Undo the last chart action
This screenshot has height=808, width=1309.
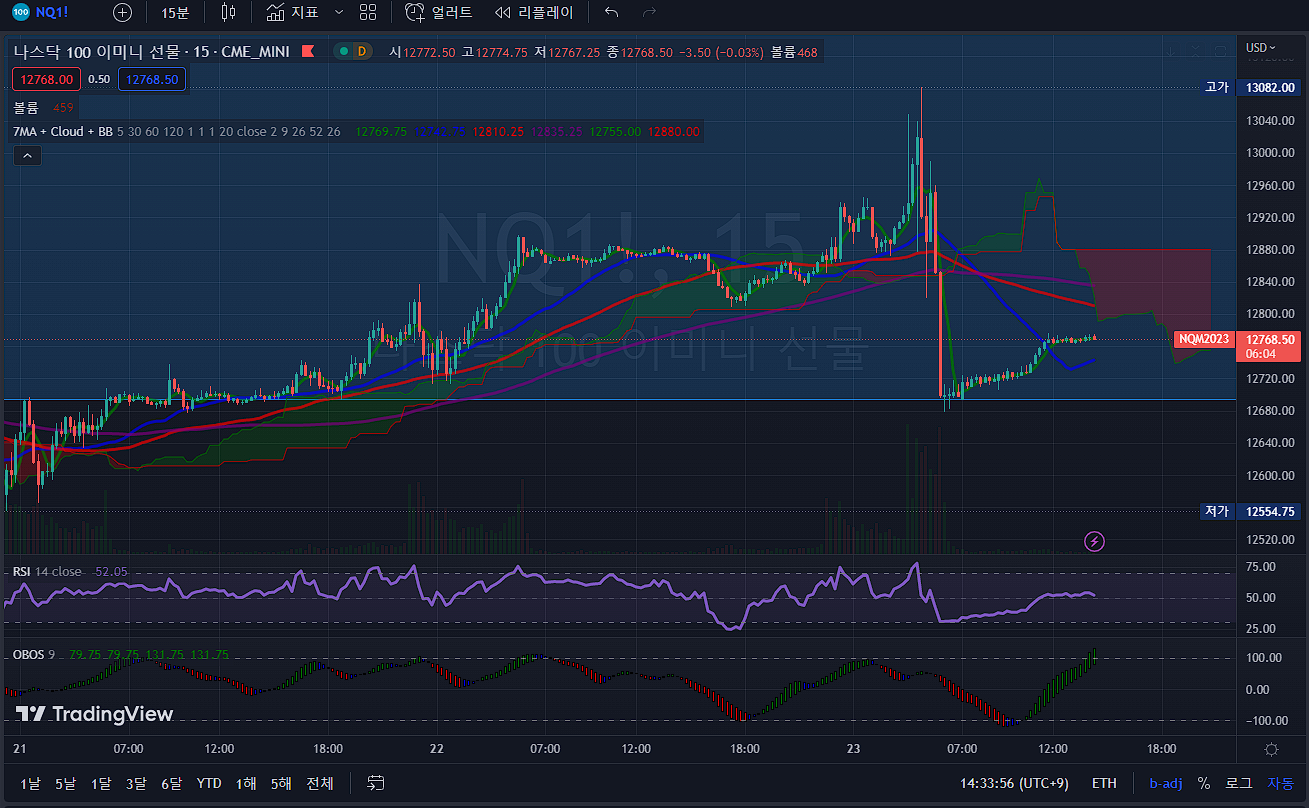(612, 13)
